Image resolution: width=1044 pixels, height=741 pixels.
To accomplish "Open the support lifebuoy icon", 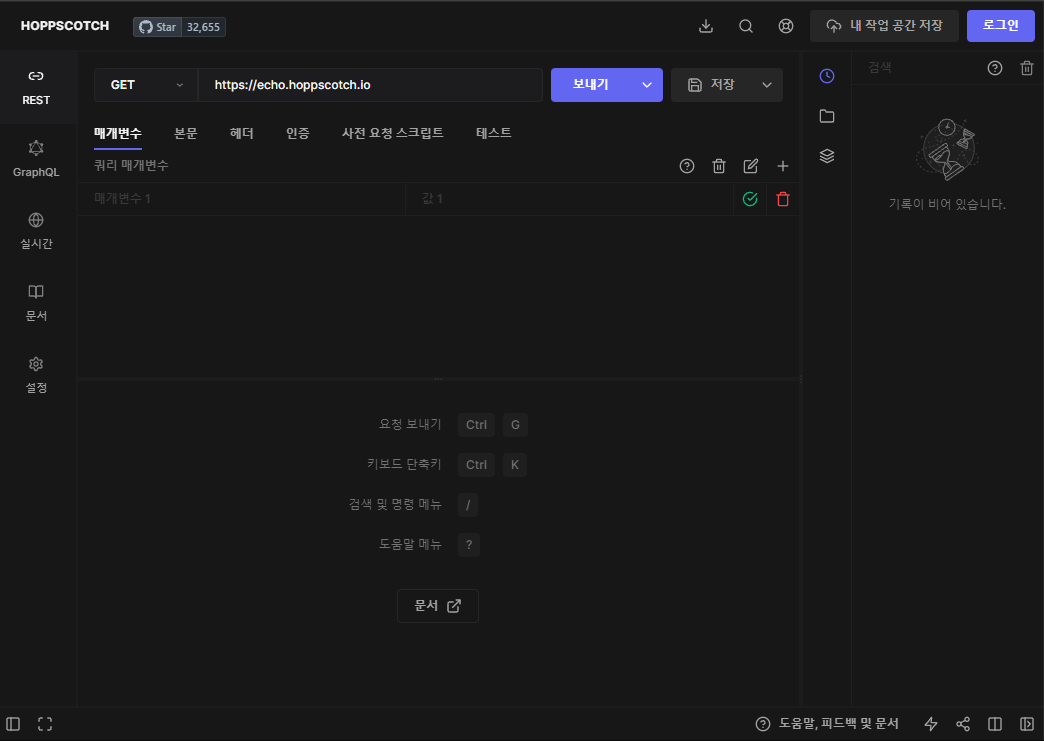I will pos(786,26).
